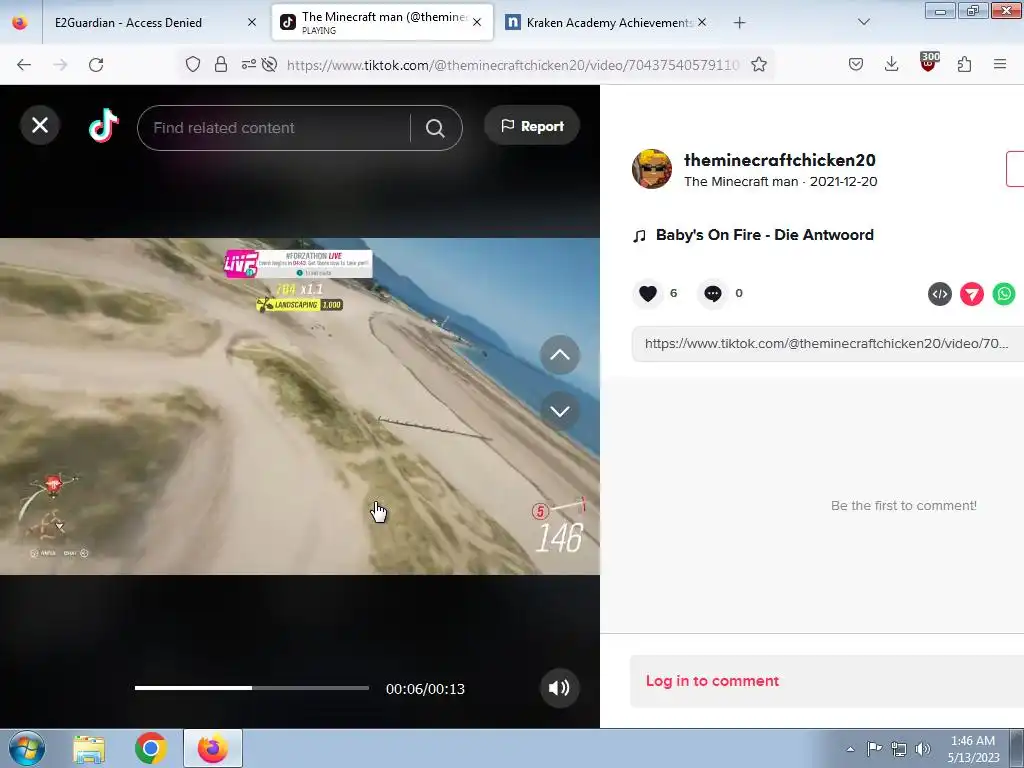The image size is (1024, 768).
Task: Open a new browser tab
Action: tap(739, 23)
